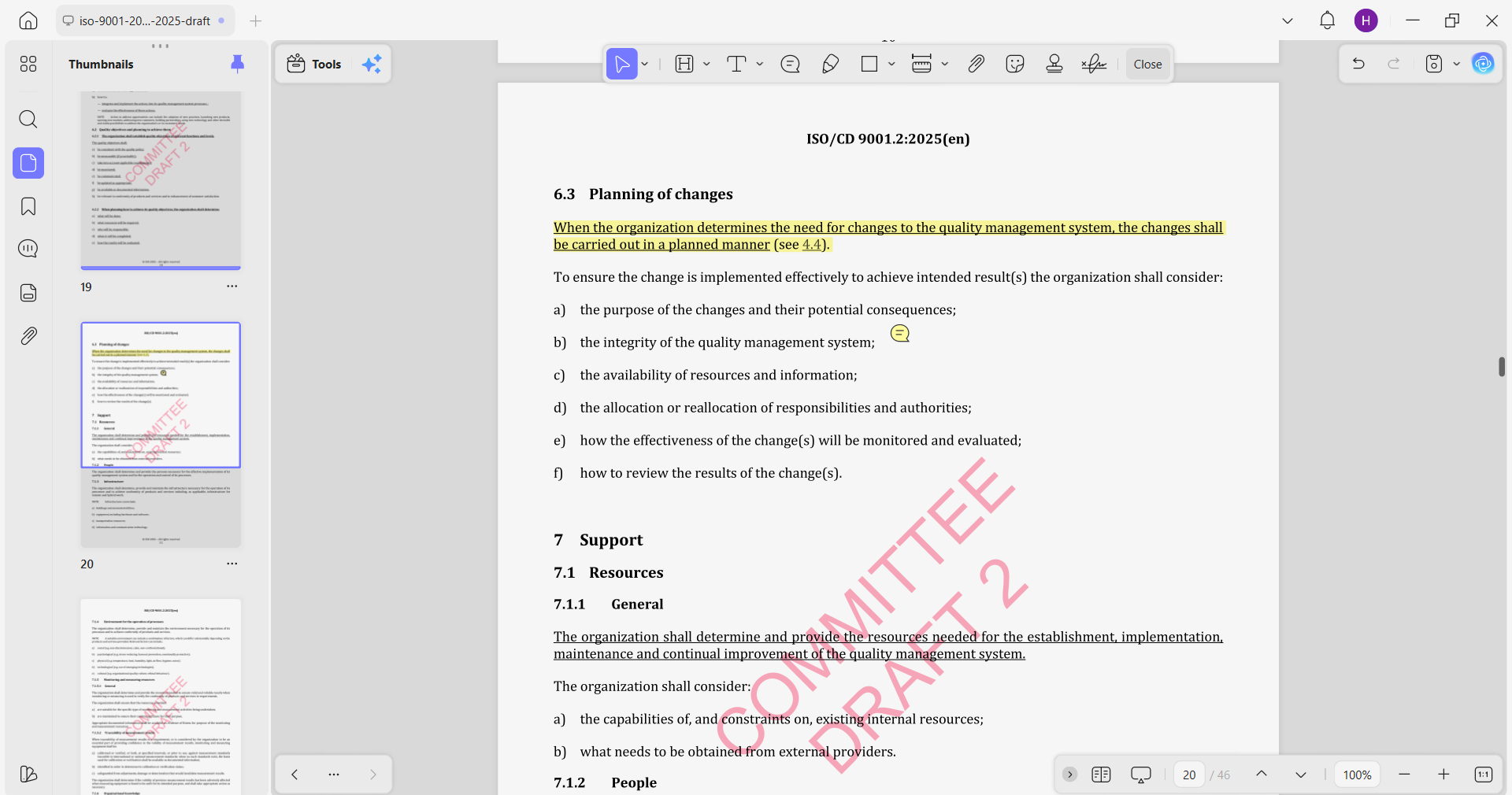Follow the 4.4 clause link
This screenshot has width=1512, height=795.
[x=811, y=245]
